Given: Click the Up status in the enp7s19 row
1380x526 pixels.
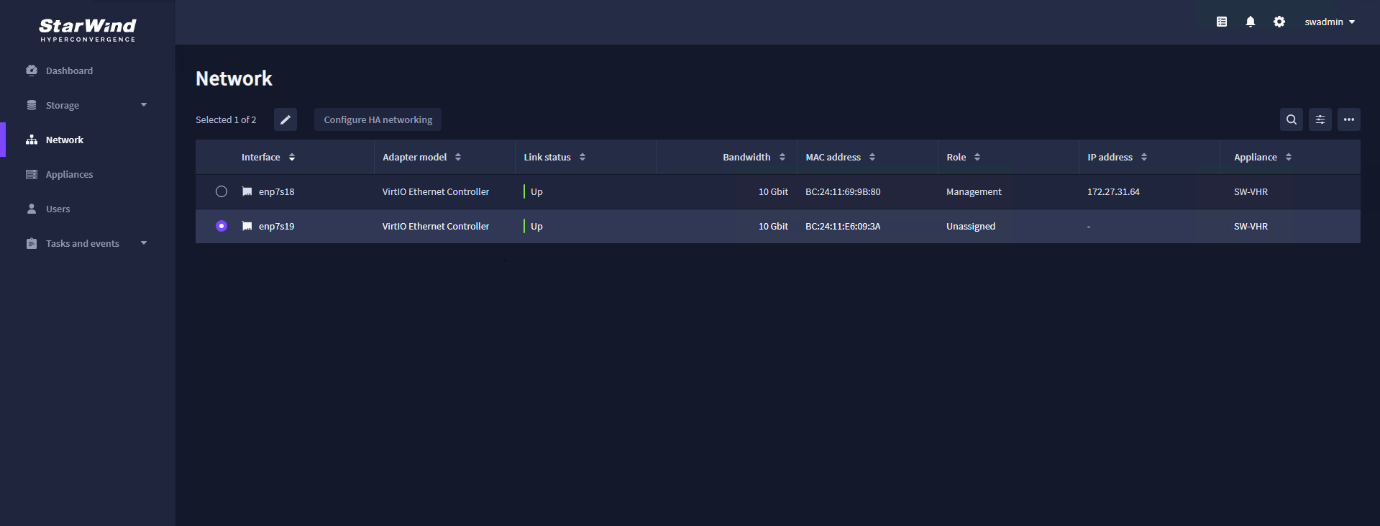Looking at the screenshot, I should click(537, 226).
